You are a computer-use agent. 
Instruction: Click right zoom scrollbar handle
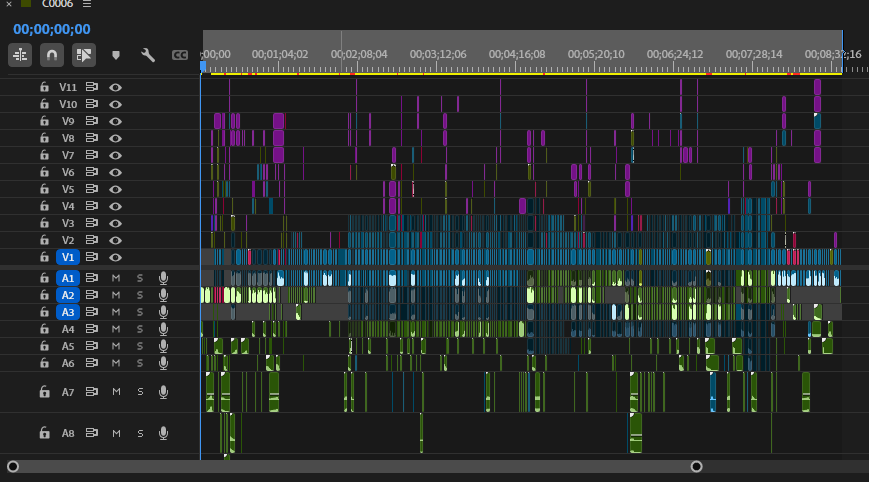[697, 466]
